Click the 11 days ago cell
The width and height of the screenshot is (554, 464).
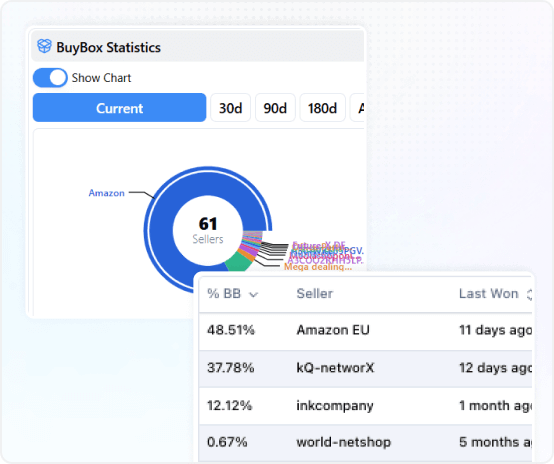tap(495, 330)
